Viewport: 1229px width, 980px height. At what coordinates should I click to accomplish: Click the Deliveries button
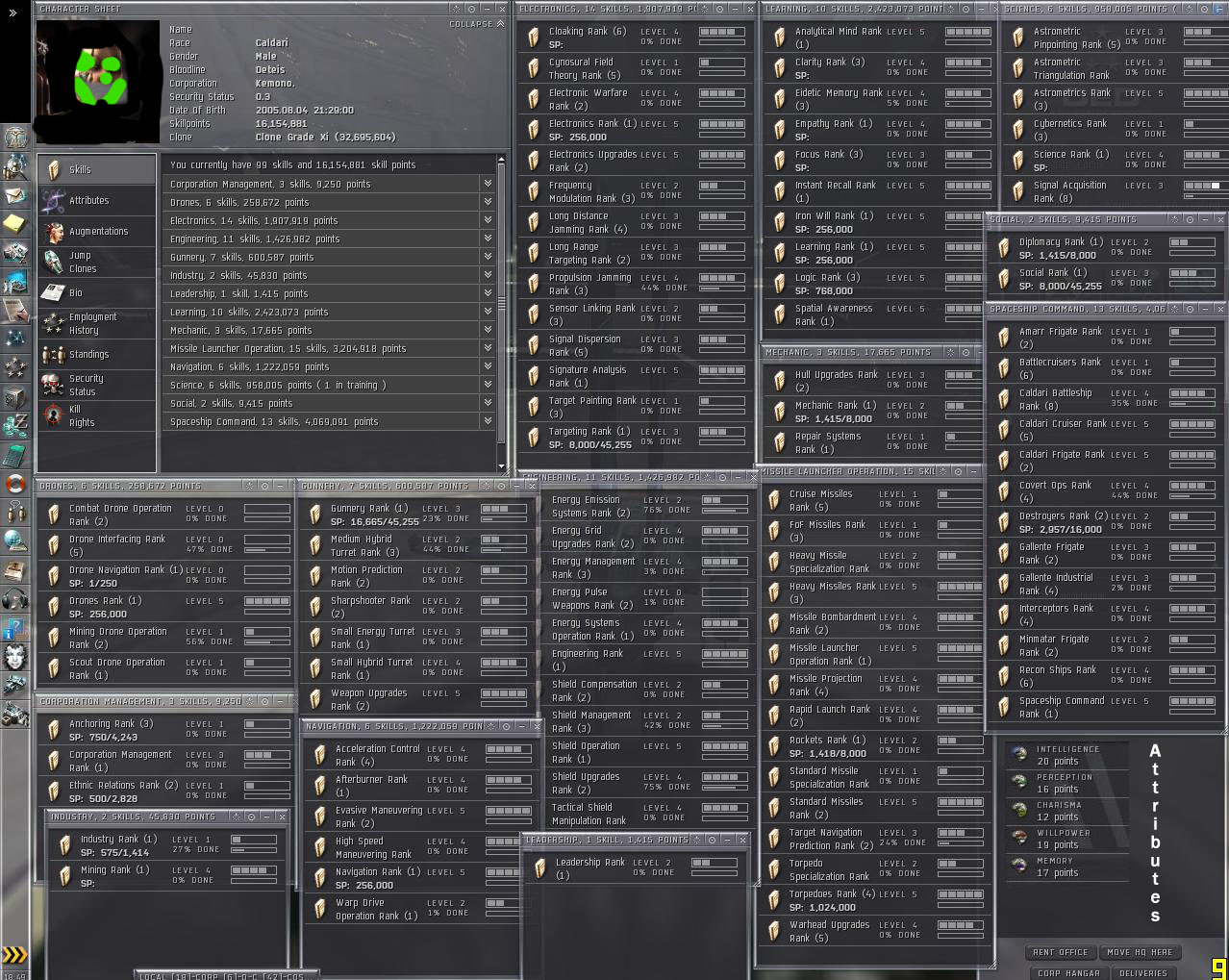click(x=1143, y=973)
